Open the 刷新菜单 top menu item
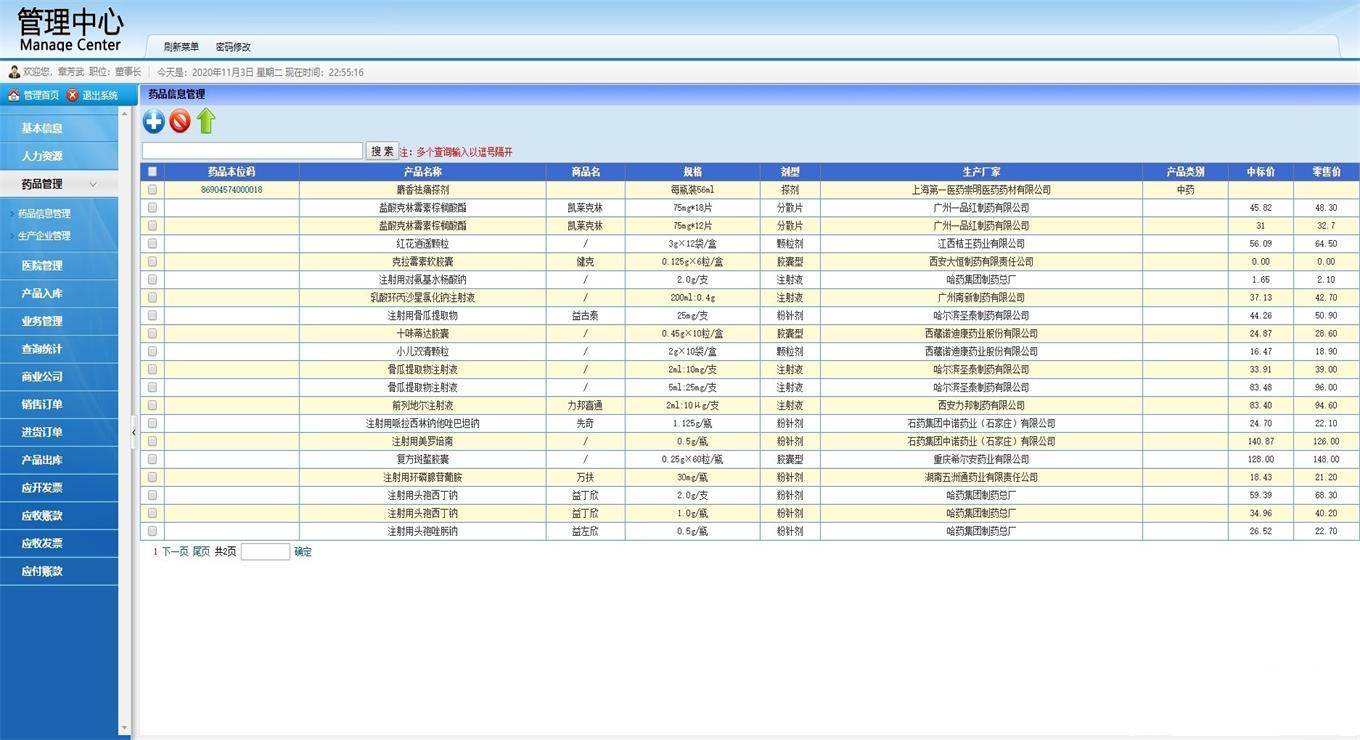The height and width of the screenshot is (740, 1360). [181, 47]
